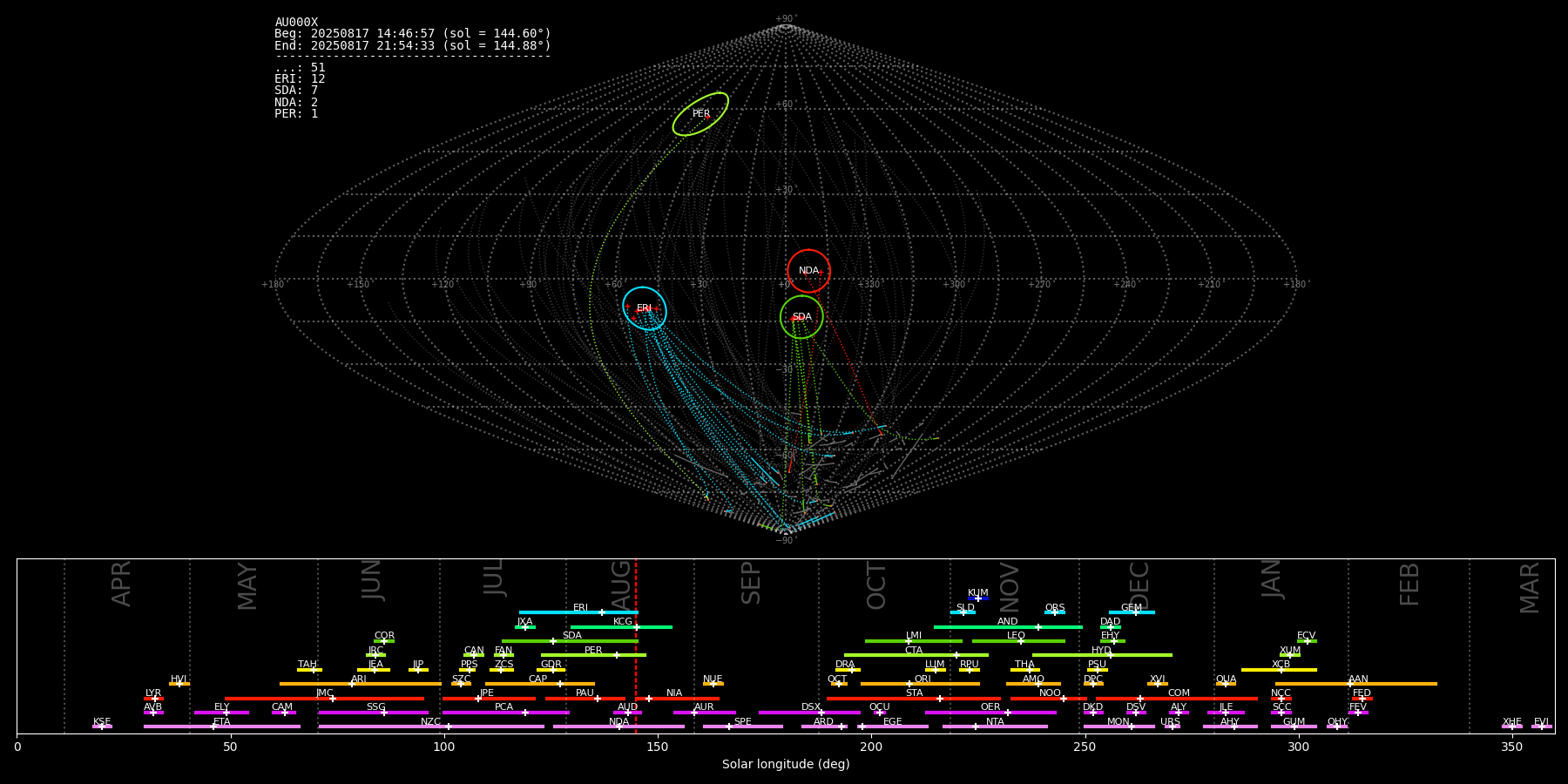1568x784 pixels.
Task: Select the station ID text AU000X
Action: pos(296,23)
